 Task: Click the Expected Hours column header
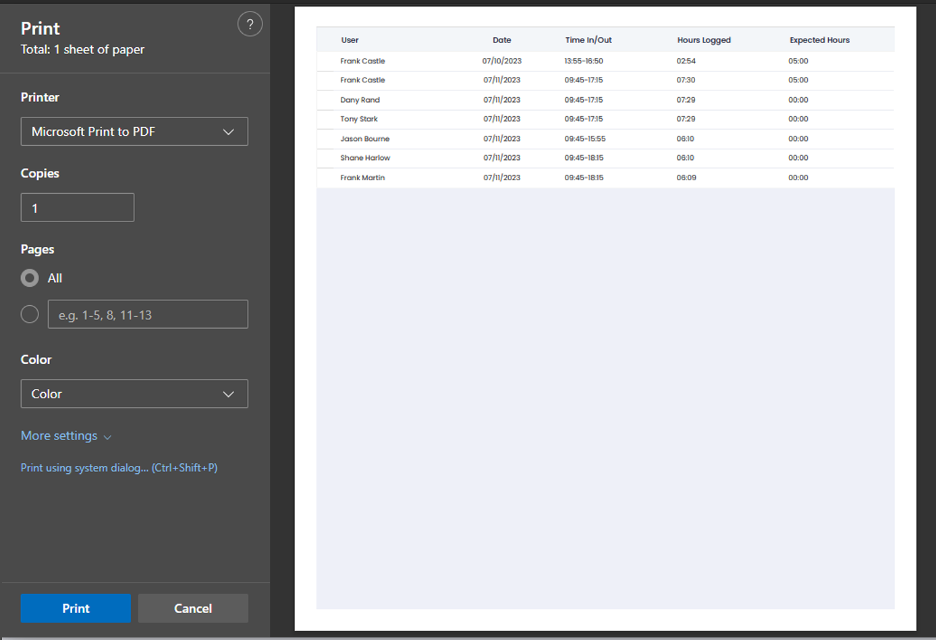click(x=819, y=40)
